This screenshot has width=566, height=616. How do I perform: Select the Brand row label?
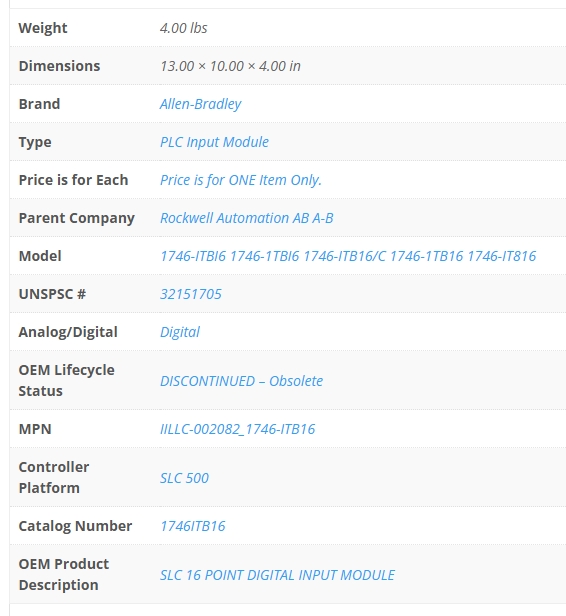(x=39, y=104)
